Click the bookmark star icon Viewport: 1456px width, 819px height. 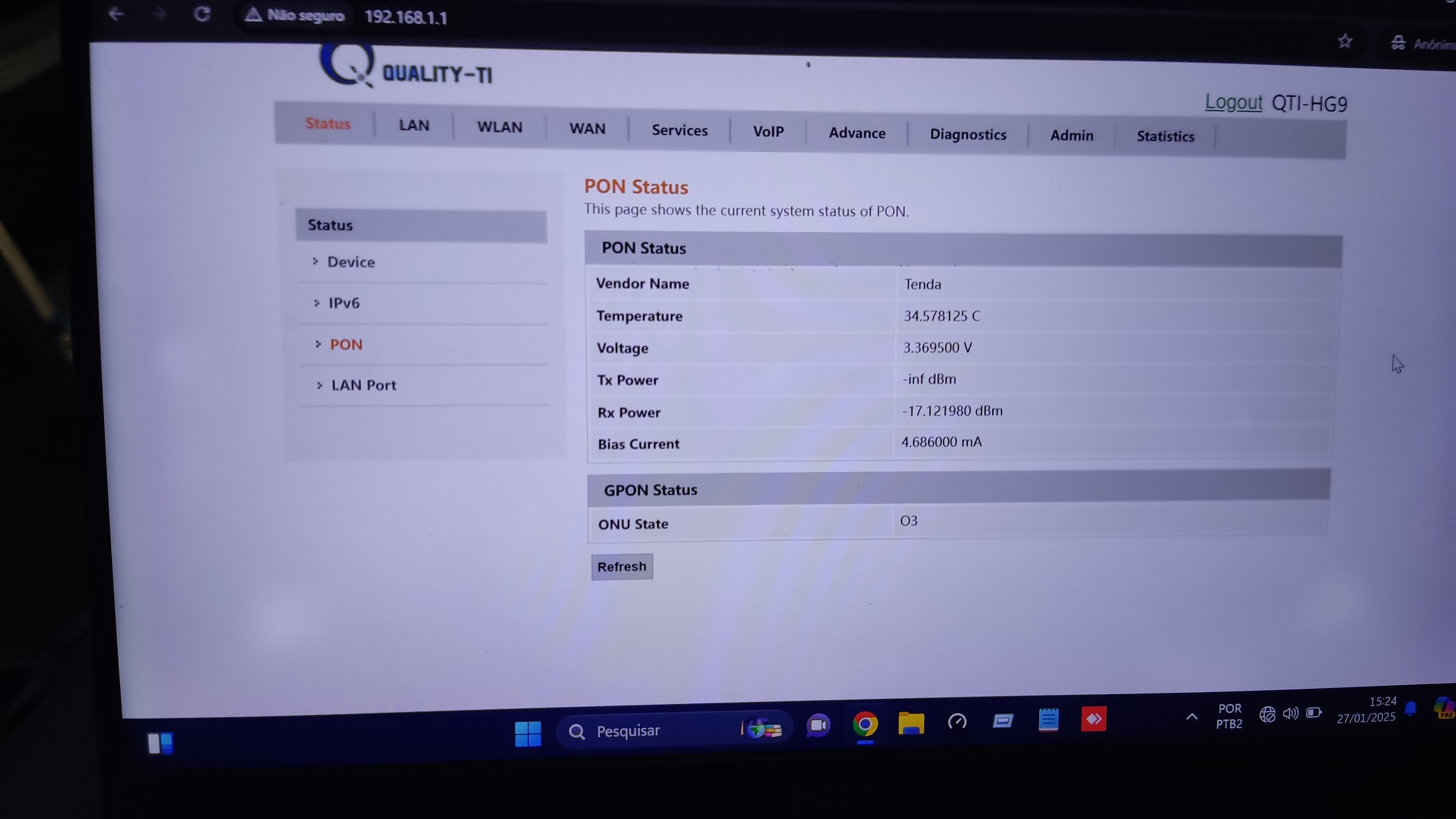pos(1345,41)
